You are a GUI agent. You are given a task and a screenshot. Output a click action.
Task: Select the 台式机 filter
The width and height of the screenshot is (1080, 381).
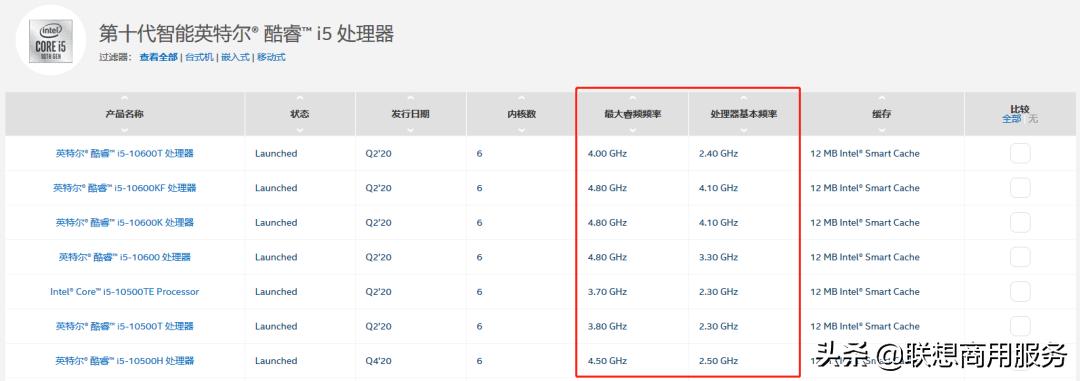tap(200, 57)
